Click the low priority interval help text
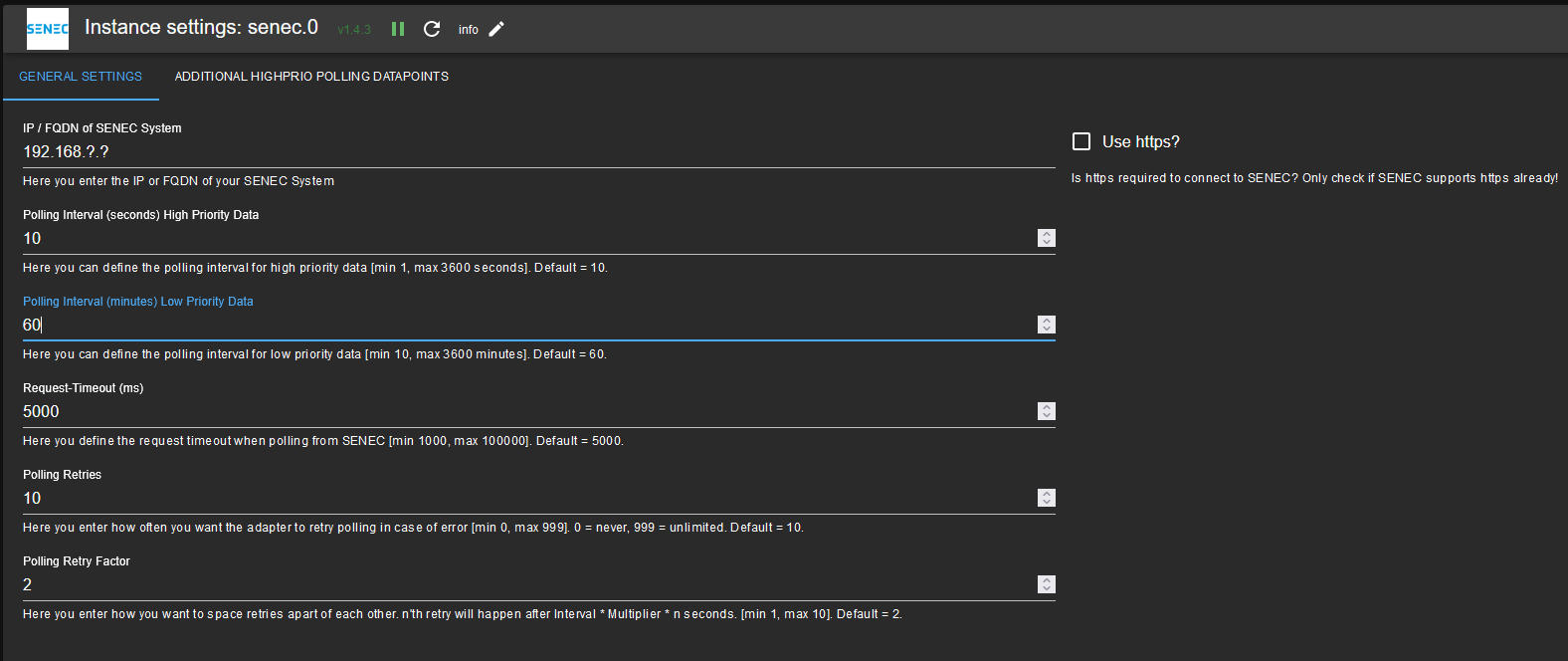This screenshot has width=1568, height=661. pos(314,354)
